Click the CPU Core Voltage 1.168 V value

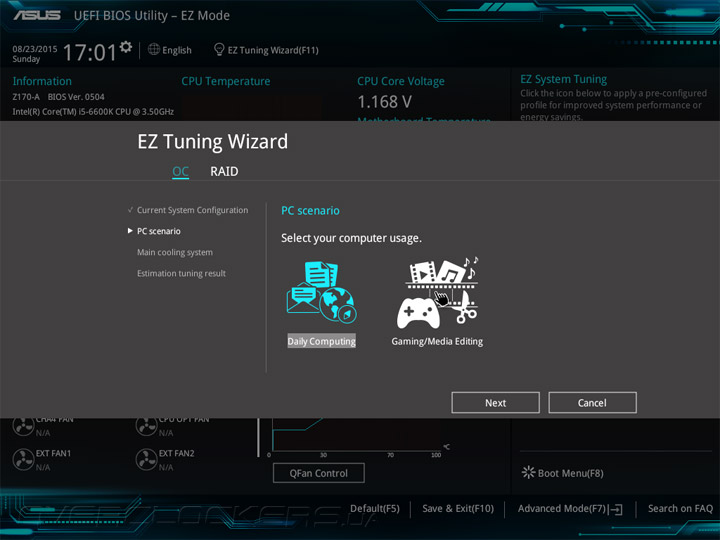(384, 101)
